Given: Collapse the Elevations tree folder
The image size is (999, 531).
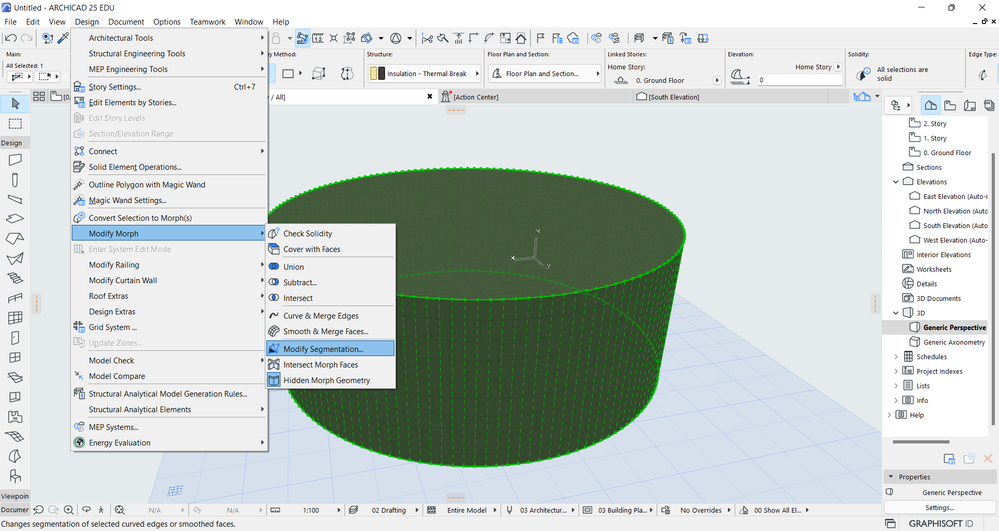Looking at the screenshot, I should [896, 182].
